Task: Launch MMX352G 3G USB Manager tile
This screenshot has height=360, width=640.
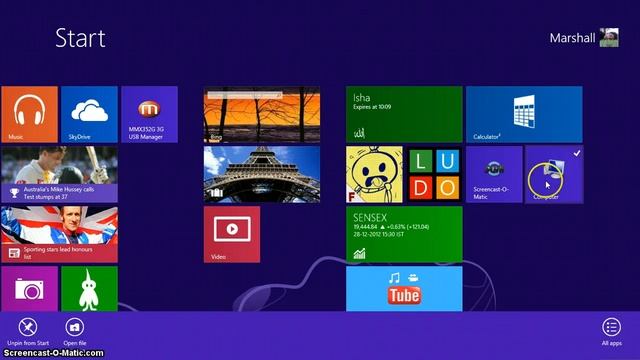Action: 149,114
